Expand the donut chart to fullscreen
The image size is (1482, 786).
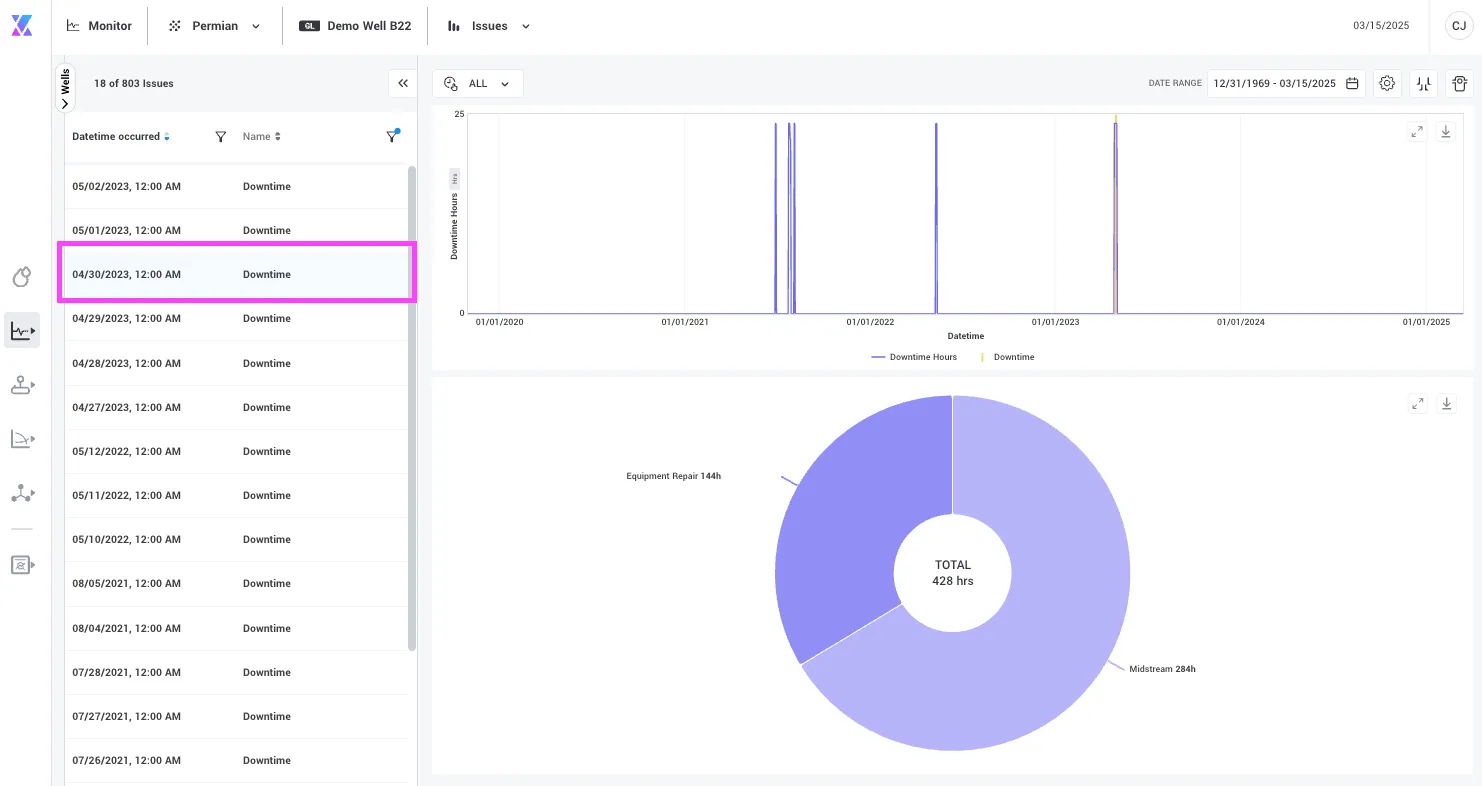tap(1417, 403)
